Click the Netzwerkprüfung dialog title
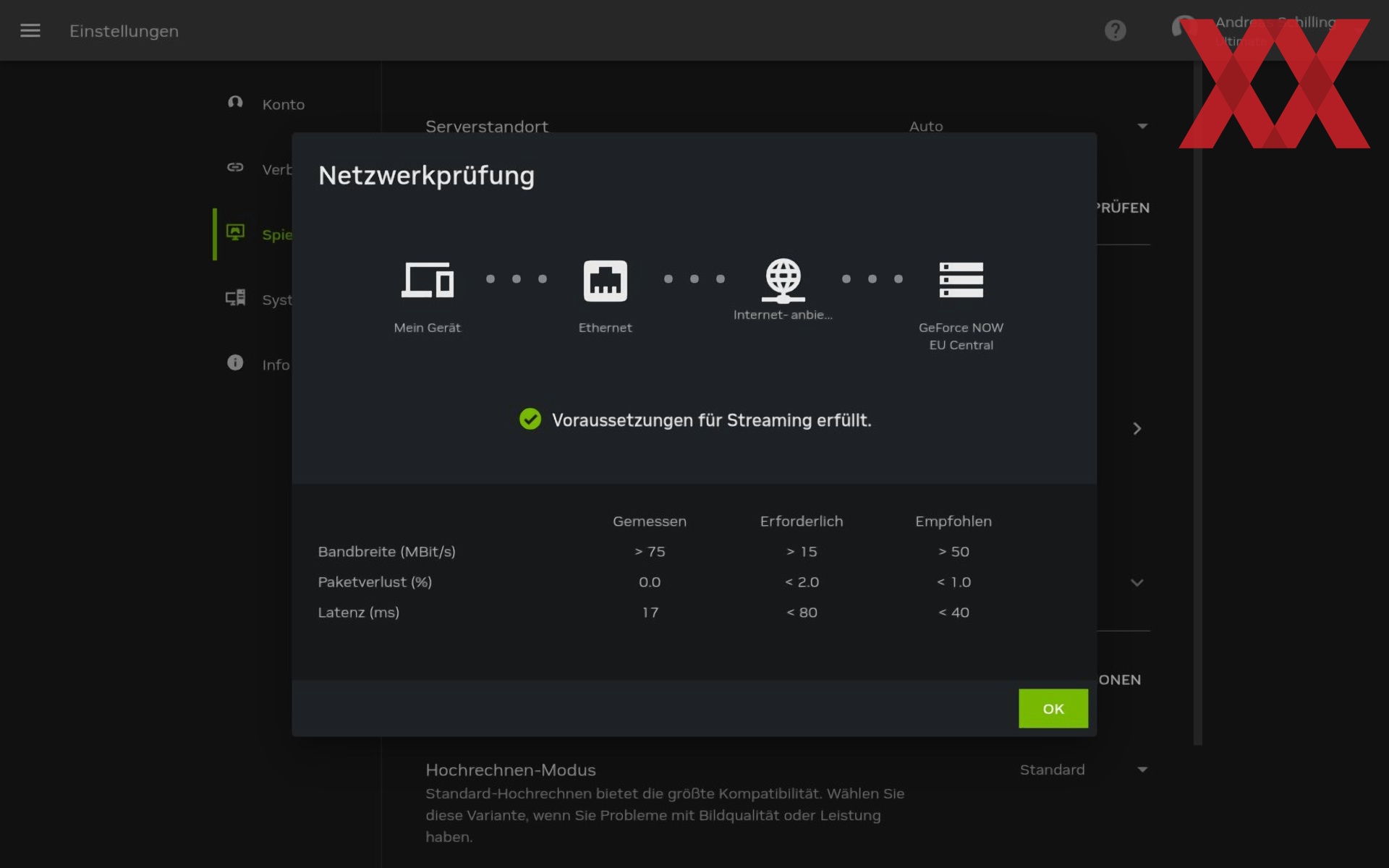The image size is (1389, 868). pos(427,175)
